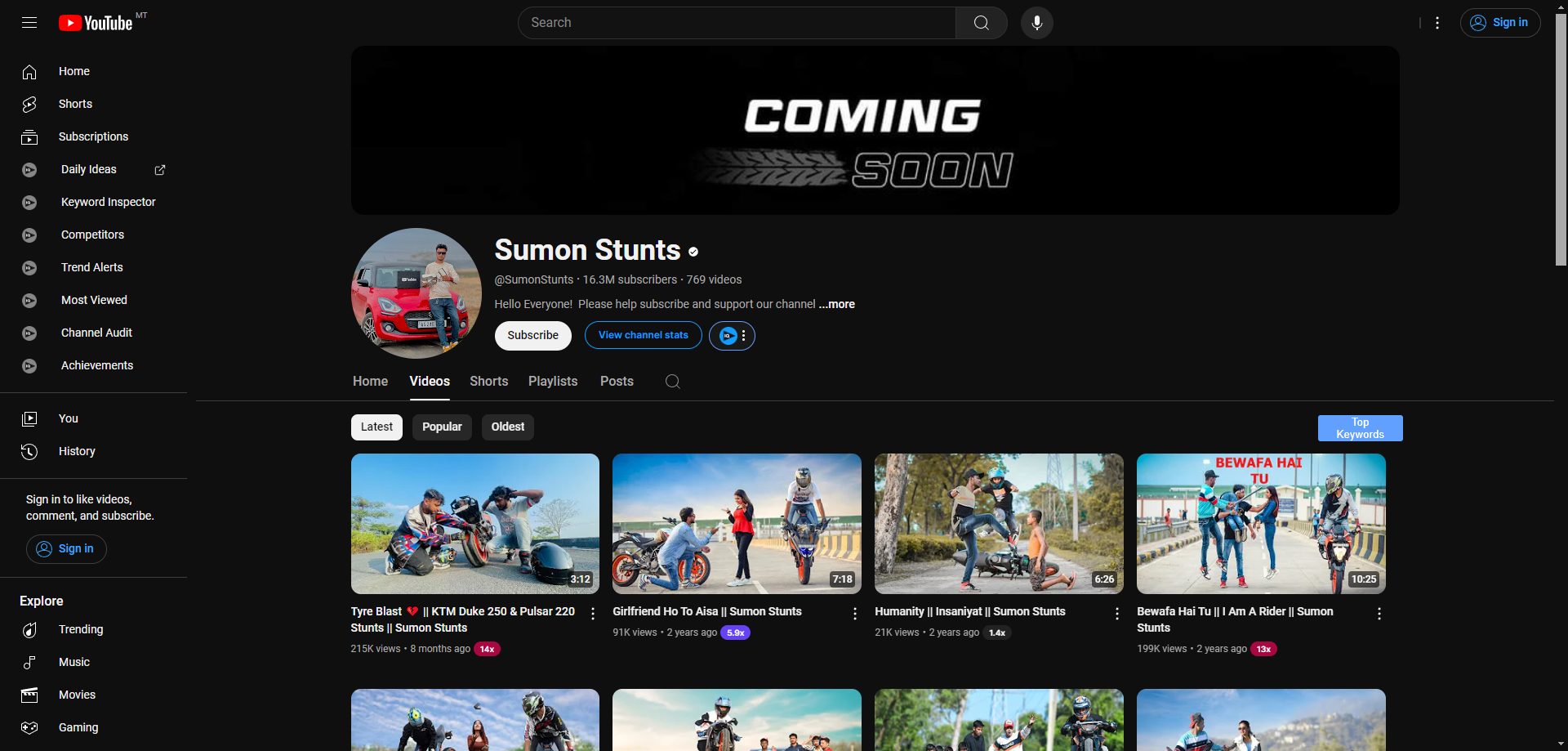
Task: Open Movies in Explore
Action: pos(93,695)
